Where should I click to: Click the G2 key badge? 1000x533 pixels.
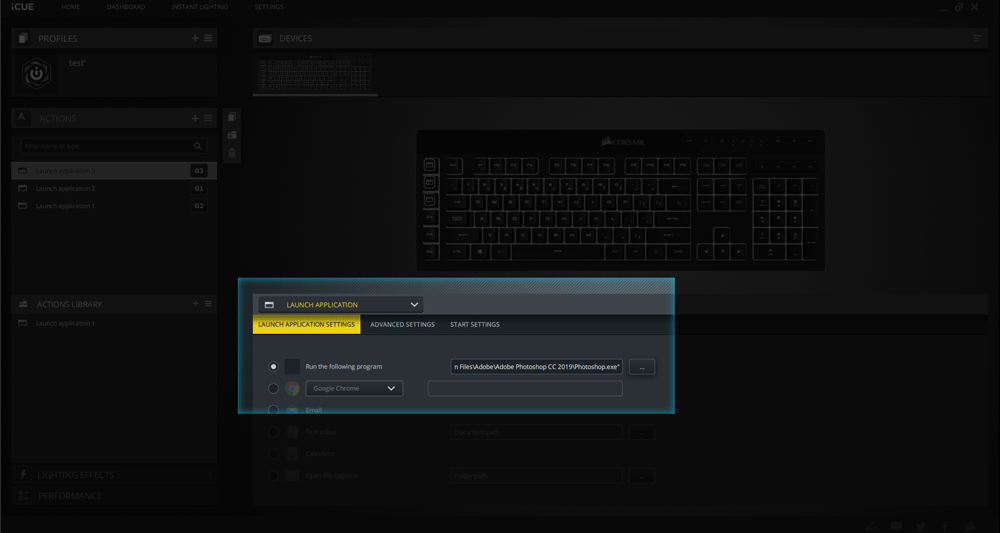(x=199, y=206)
